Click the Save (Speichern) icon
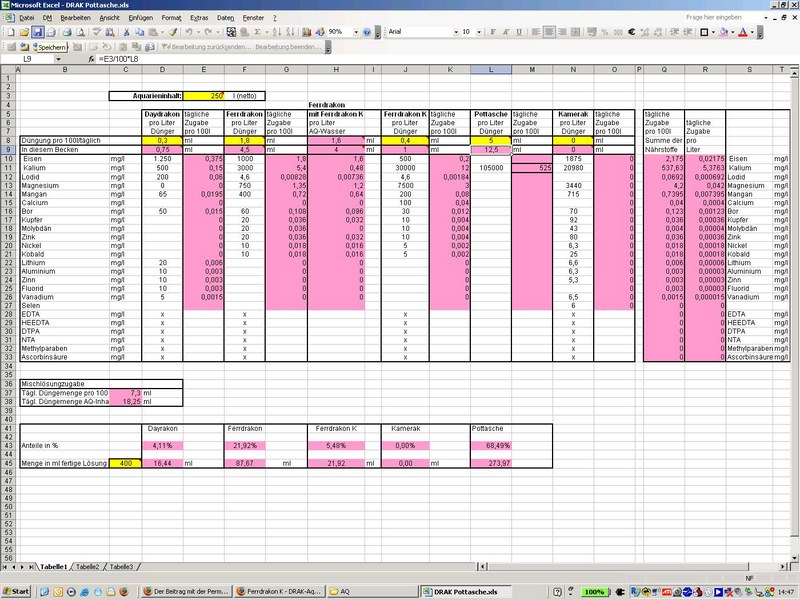 37,32
